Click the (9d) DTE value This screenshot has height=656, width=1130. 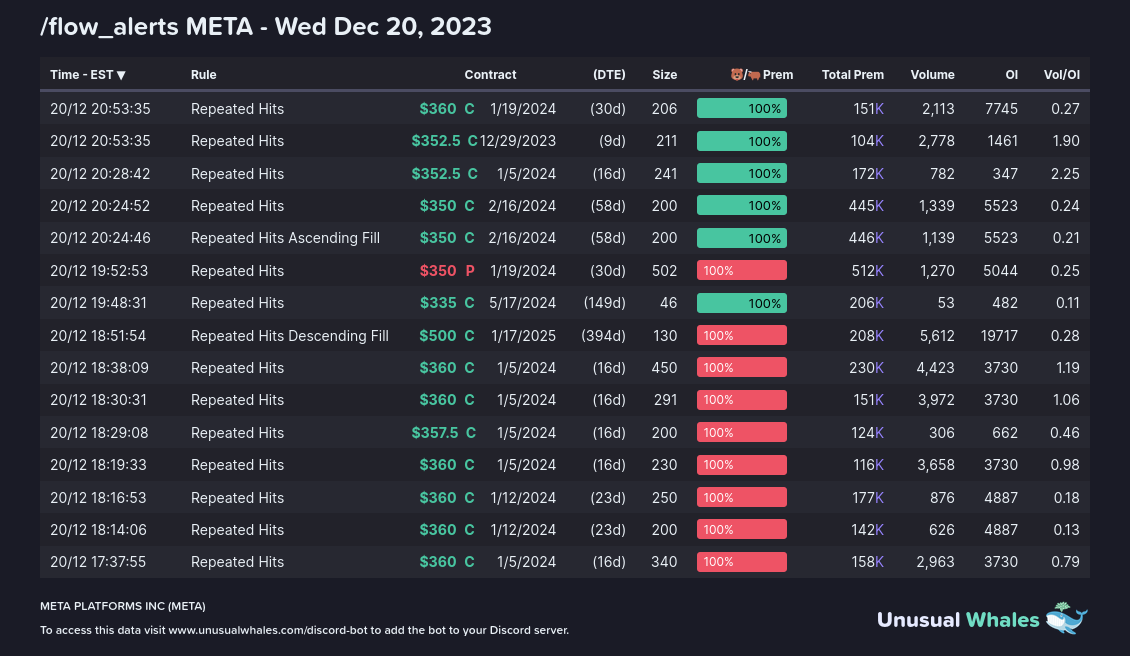(x=613, y=141)
